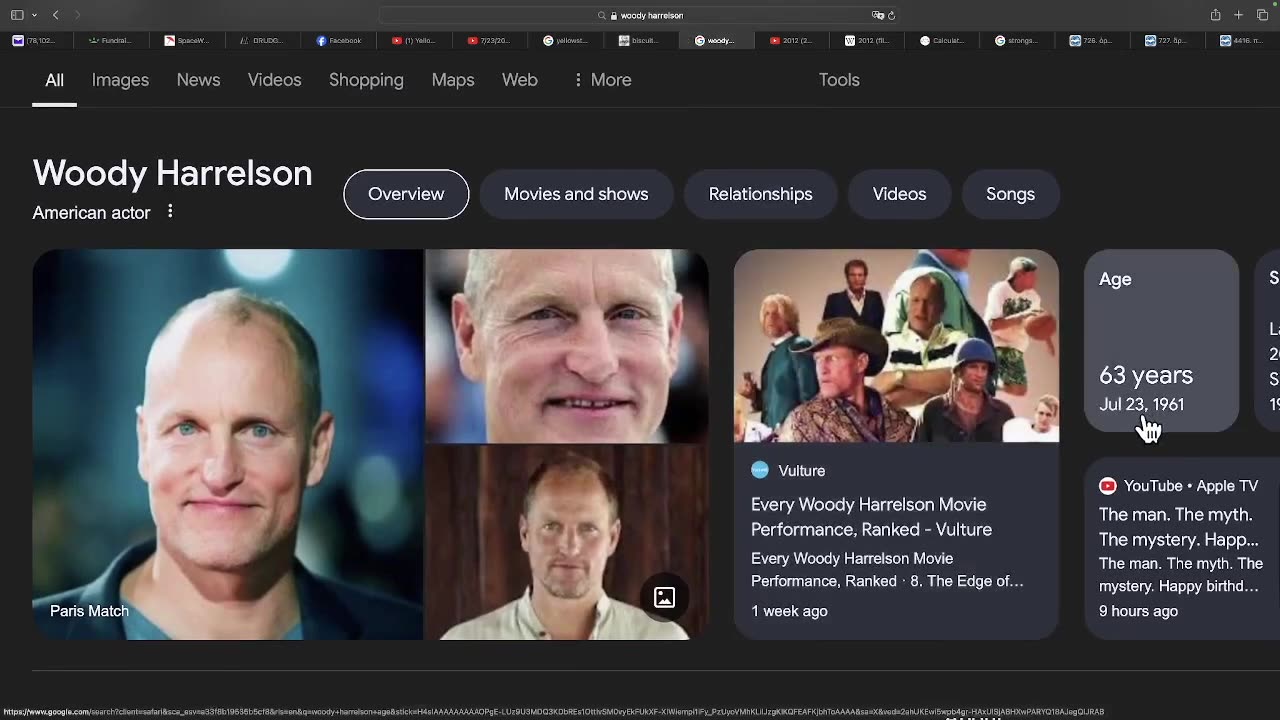Click the 1 week ago timestamp
The height and width of the screenshot is (720, 1280).
pyautogui.click(x=789, y=611)
